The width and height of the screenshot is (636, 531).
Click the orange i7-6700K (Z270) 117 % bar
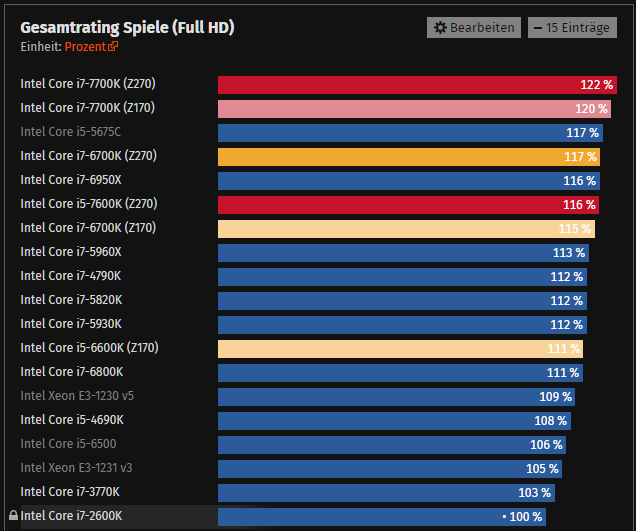408,156
